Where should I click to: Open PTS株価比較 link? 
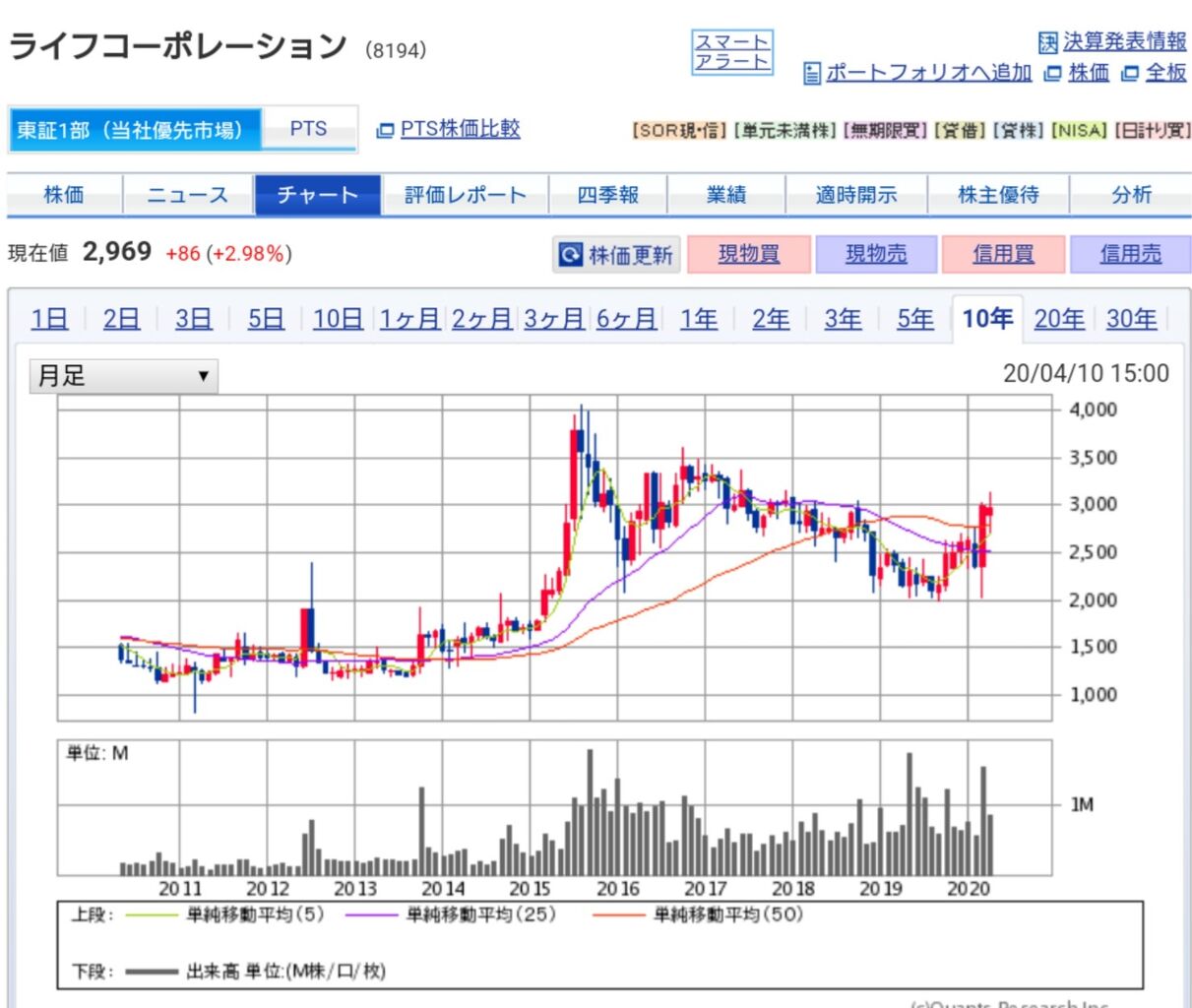click(x=460, y=129)
